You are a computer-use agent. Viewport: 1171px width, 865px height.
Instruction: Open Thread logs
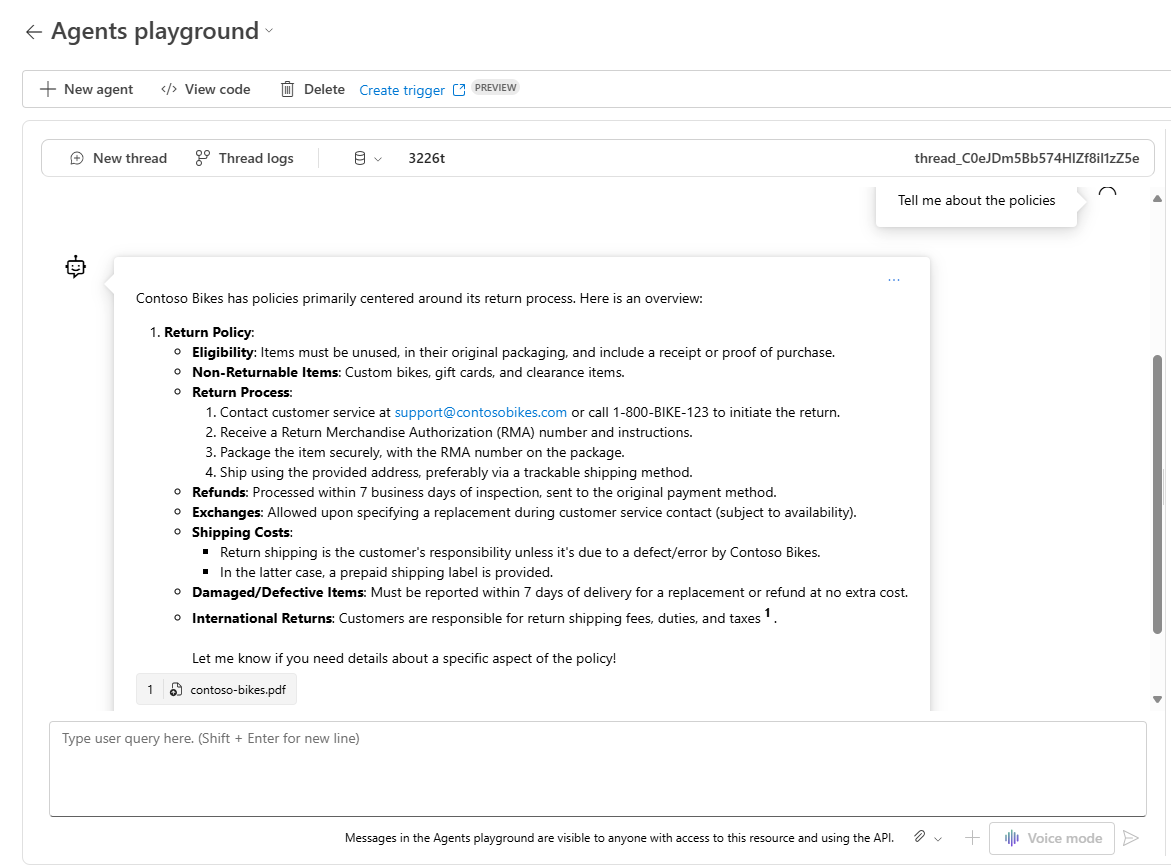click(x=256, y=158)
